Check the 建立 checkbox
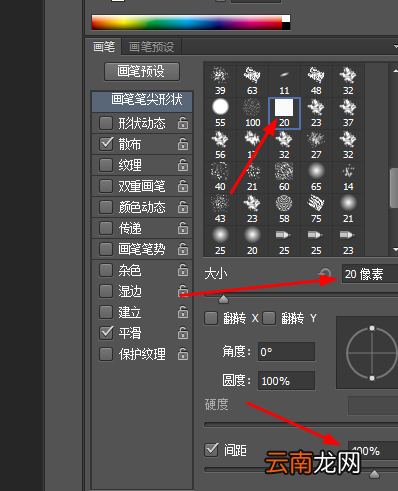The image size is (398, 491). point(106,312)
